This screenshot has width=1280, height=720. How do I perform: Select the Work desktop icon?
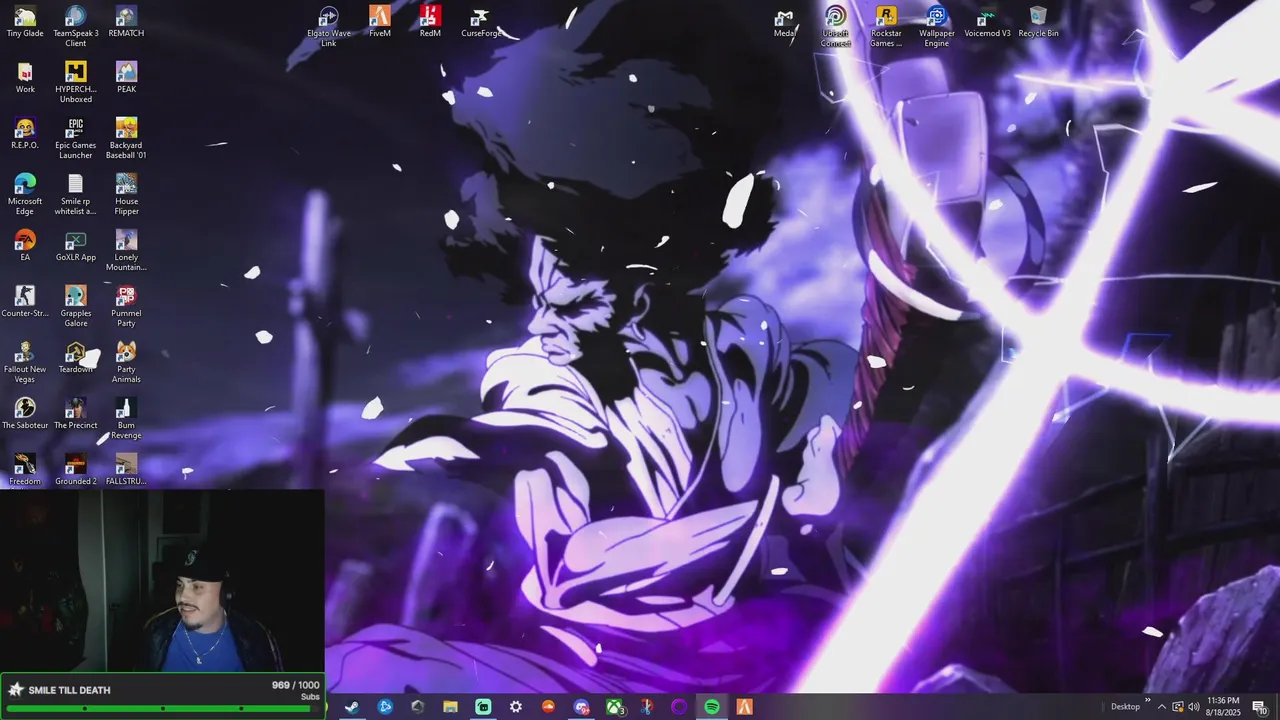point(25,78)
